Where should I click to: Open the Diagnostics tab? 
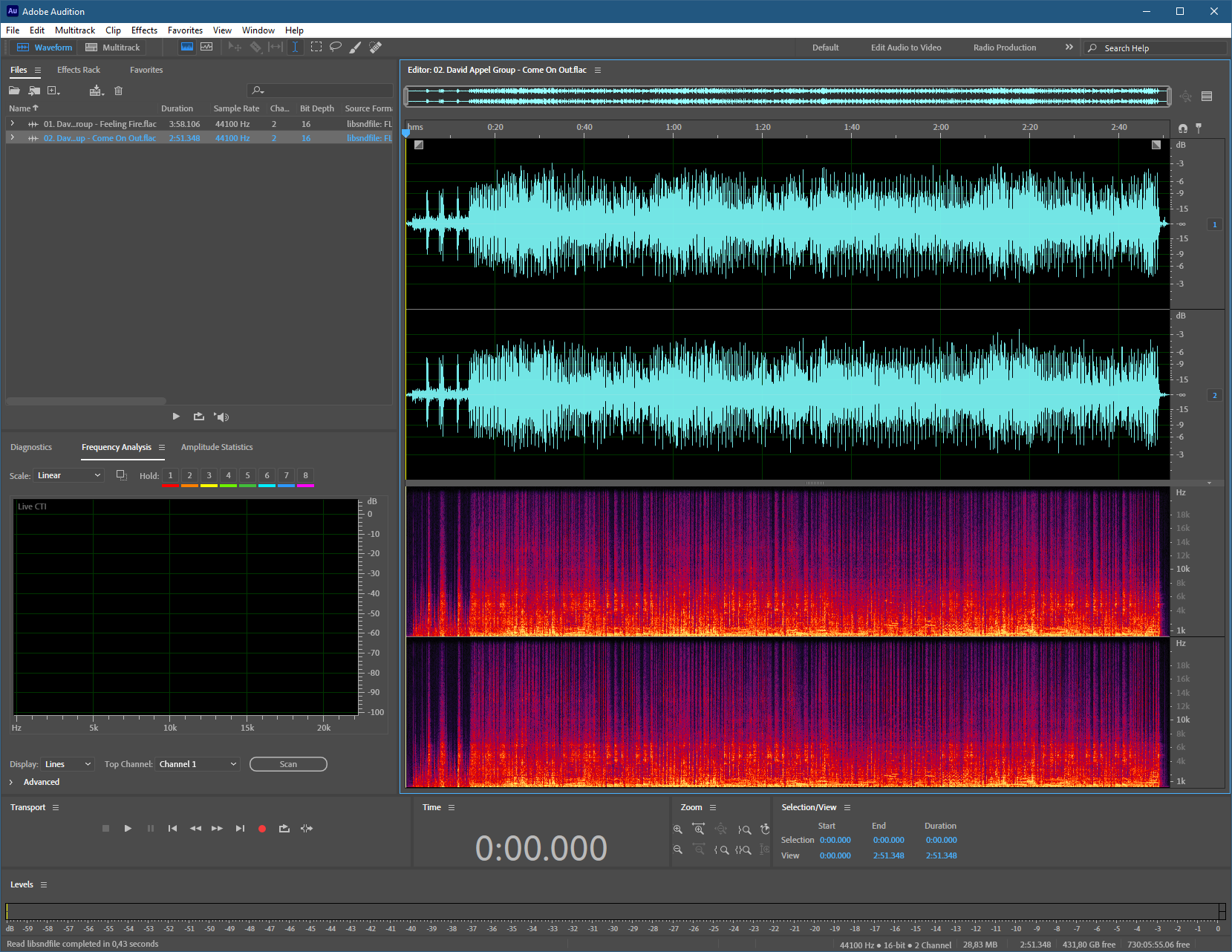tap(31, 447)
